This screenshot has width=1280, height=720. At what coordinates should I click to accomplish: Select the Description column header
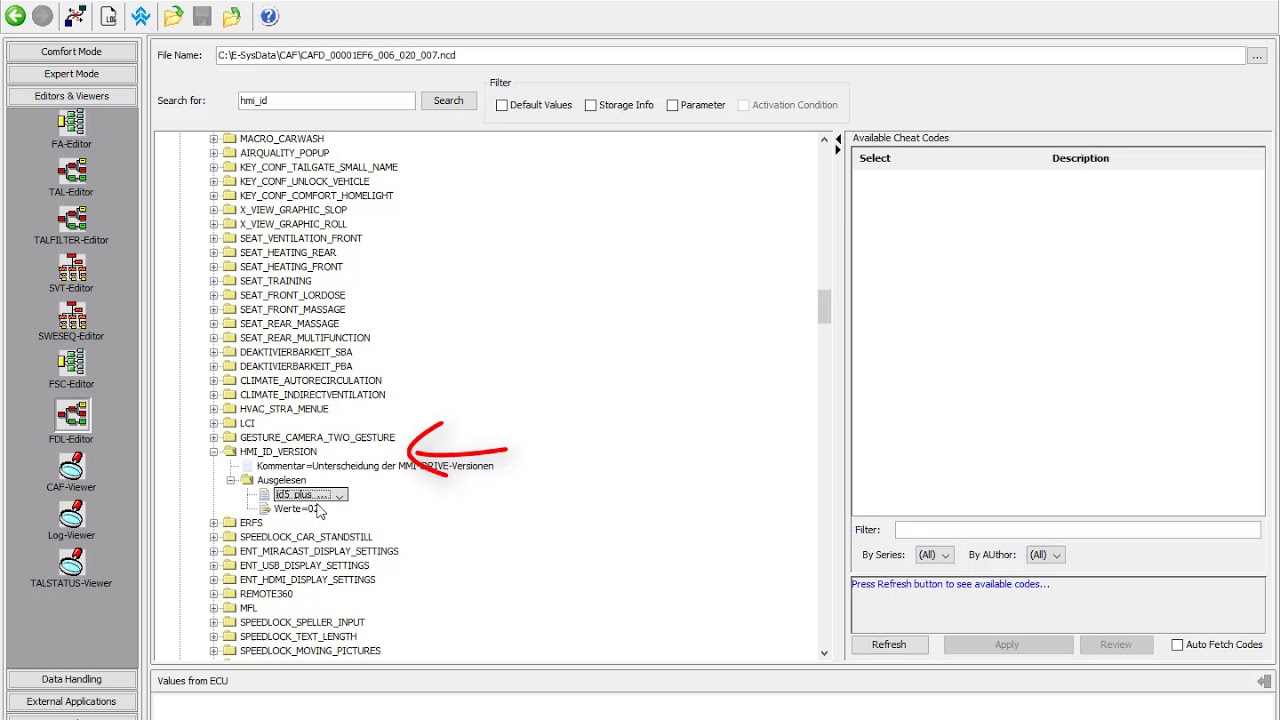[x=1080, y=158]
